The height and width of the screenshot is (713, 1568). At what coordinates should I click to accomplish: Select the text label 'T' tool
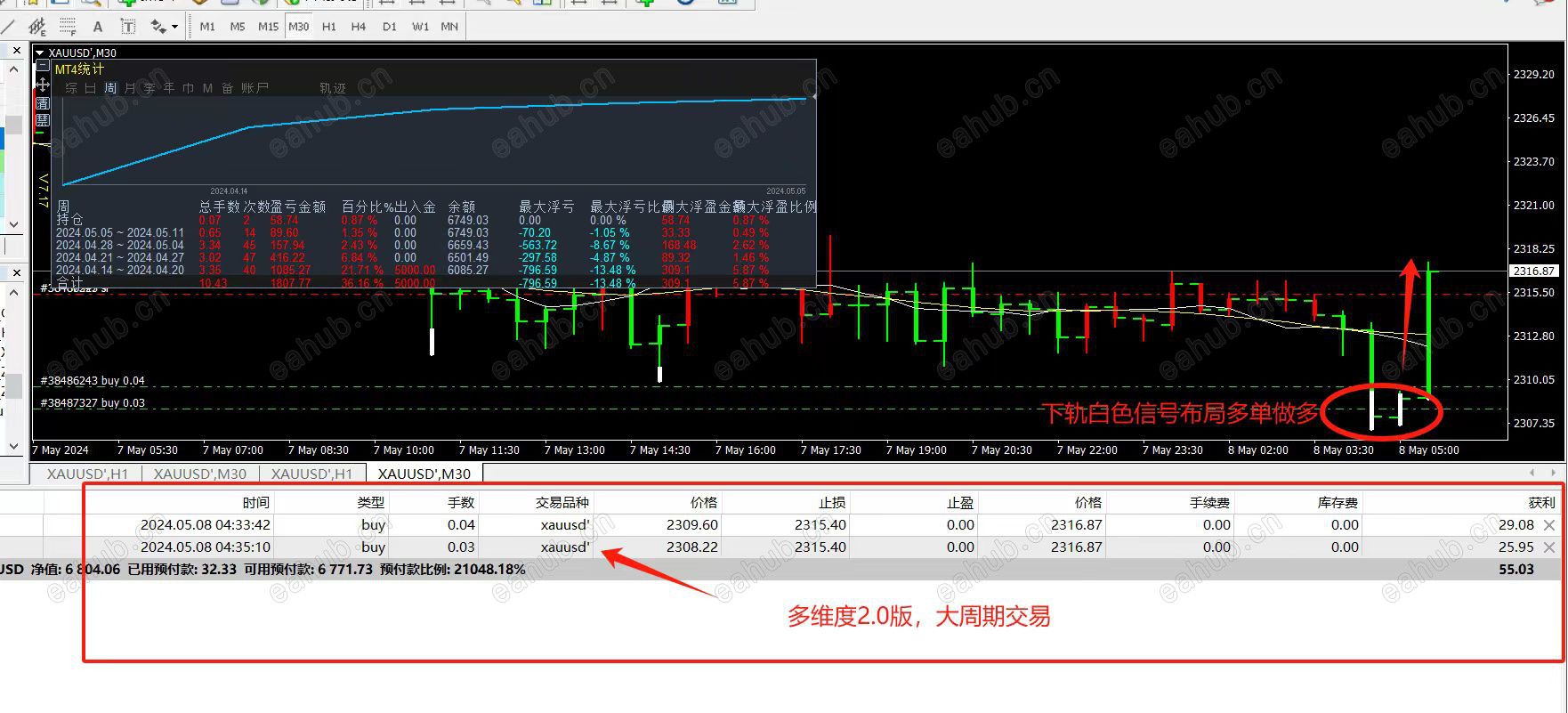128,27
